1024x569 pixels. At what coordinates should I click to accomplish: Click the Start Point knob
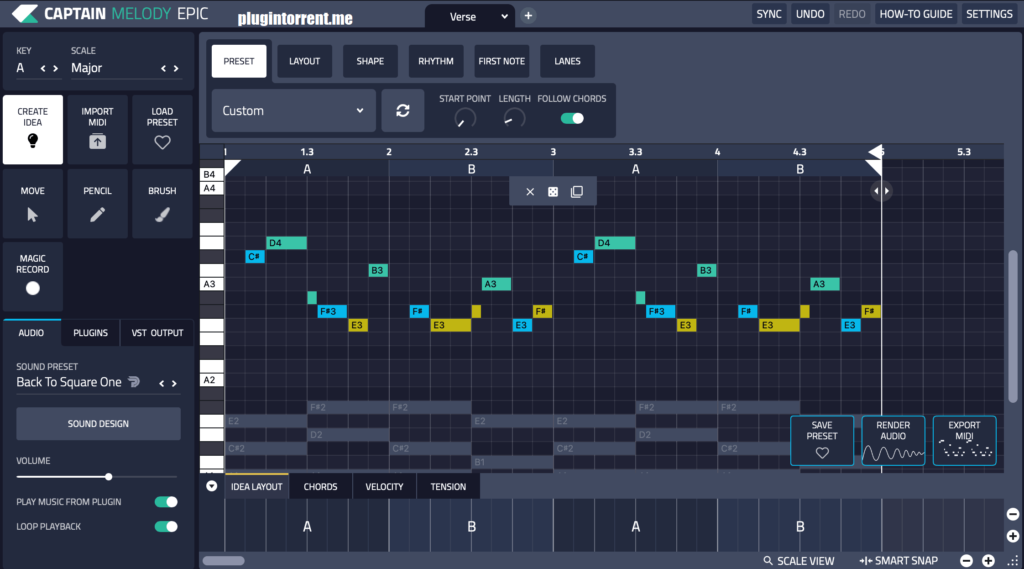pos(465,118)
